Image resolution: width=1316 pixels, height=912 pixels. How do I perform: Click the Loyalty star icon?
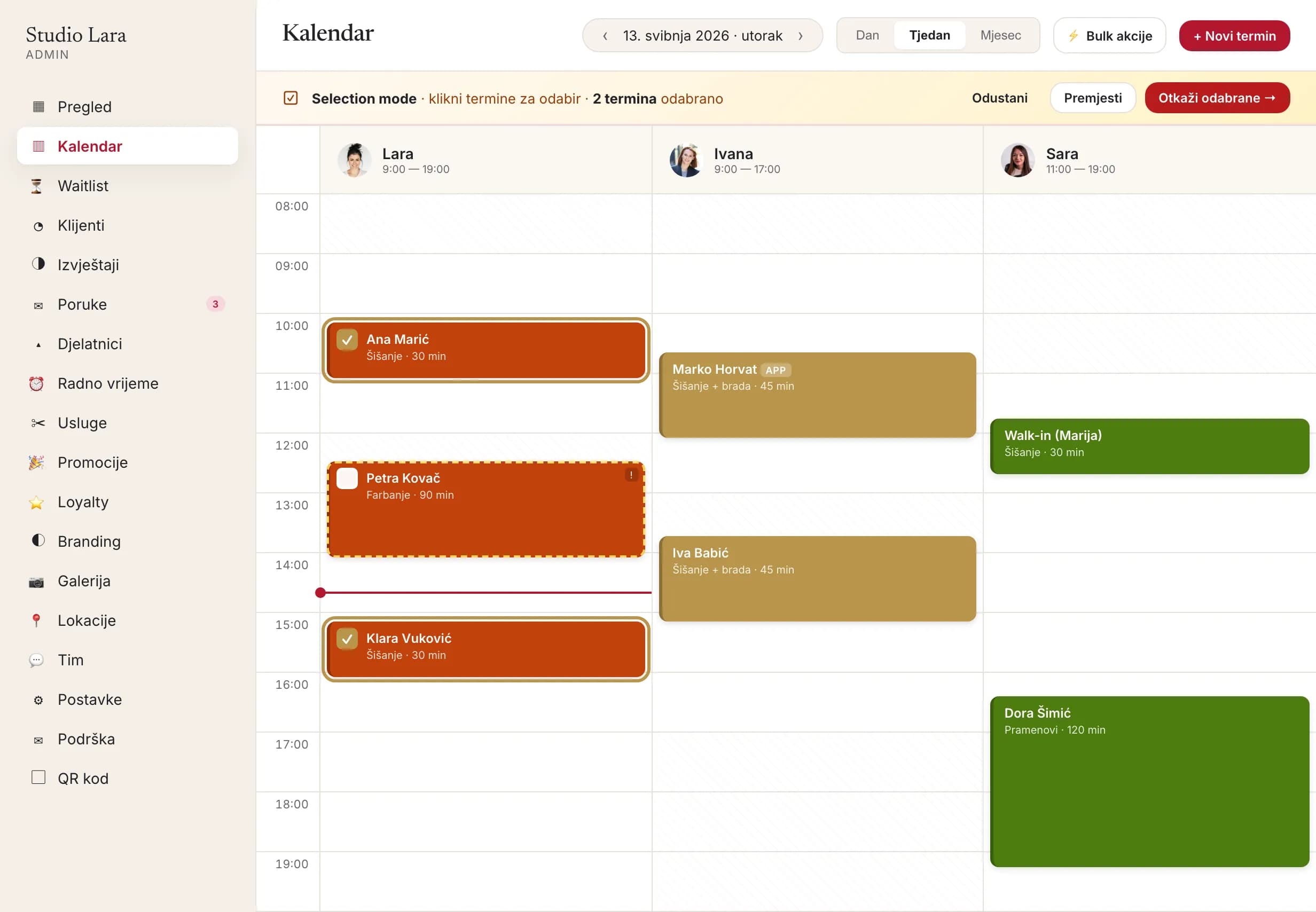(x=36, y=502)
